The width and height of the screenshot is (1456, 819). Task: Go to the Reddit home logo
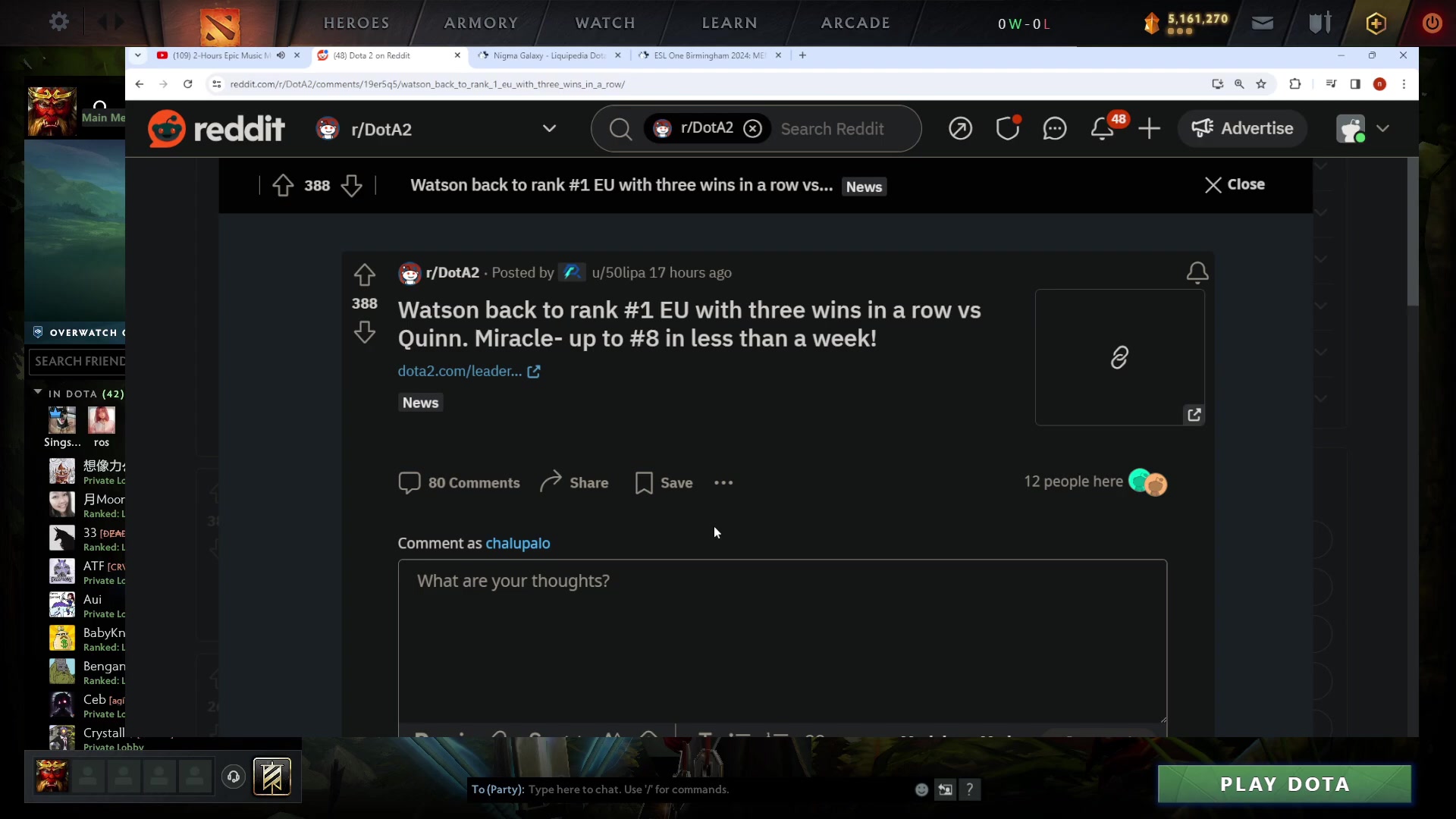(216, 129)
